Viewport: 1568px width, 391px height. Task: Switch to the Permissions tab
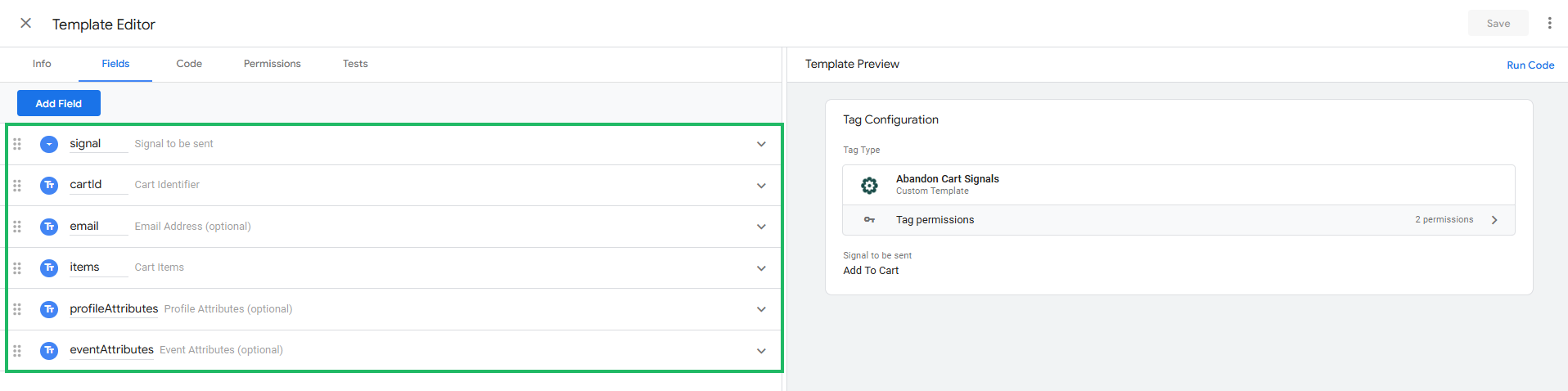coord(272,64)
